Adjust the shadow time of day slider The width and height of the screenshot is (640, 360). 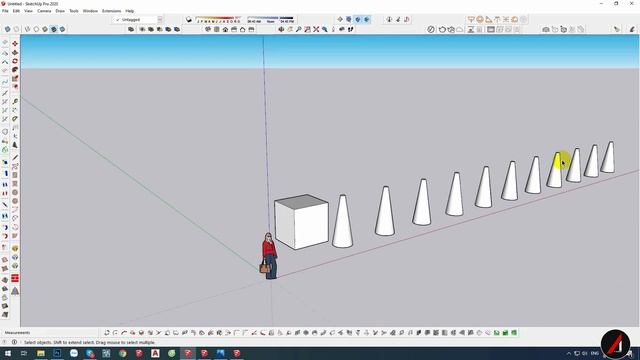(270, 19)
